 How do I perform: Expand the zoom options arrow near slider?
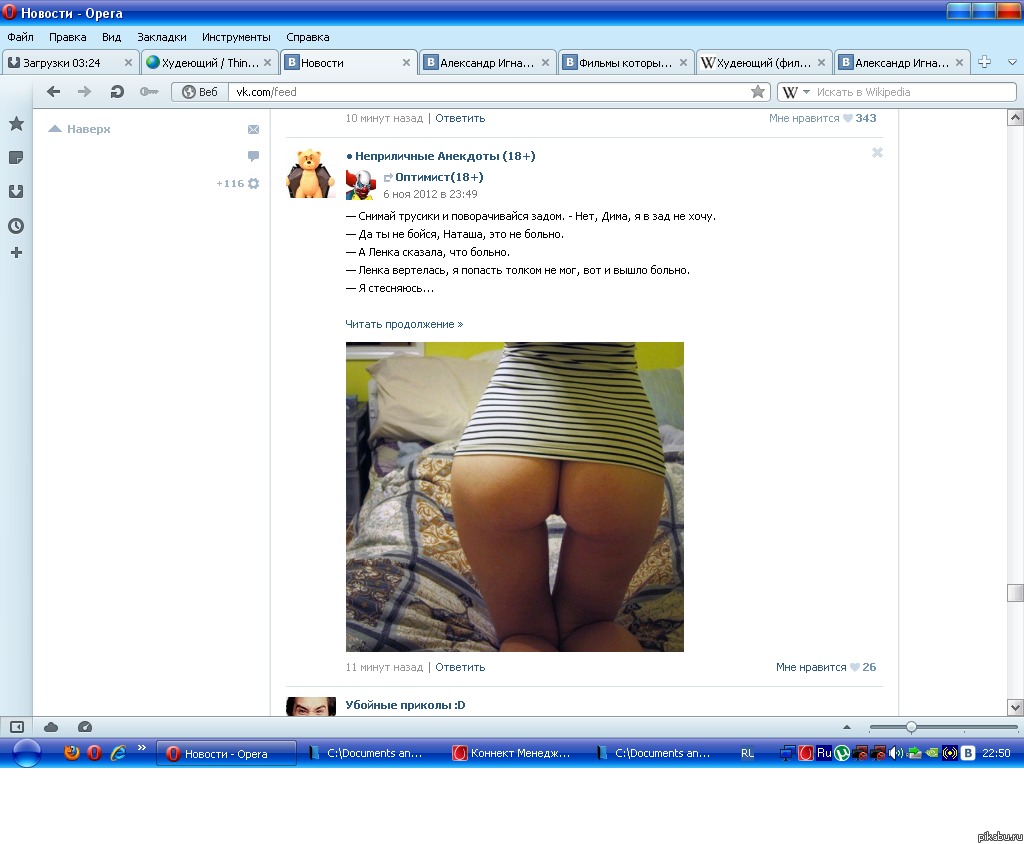[x=847, y=727]
